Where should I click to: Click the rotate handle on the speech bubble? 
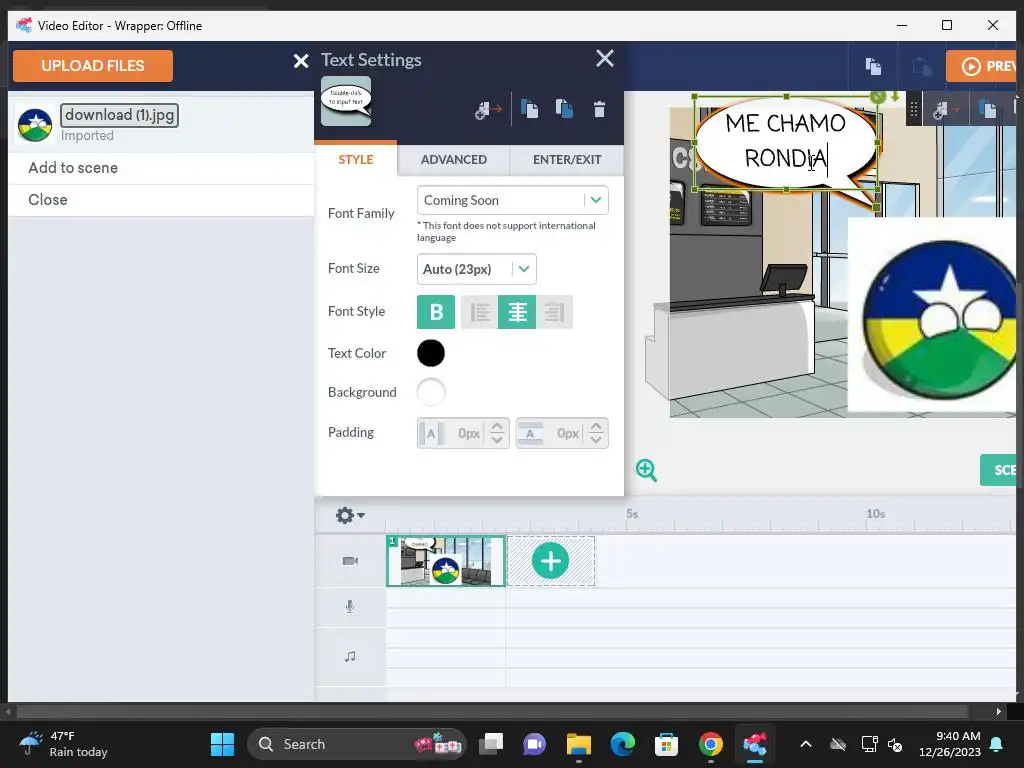878,97
